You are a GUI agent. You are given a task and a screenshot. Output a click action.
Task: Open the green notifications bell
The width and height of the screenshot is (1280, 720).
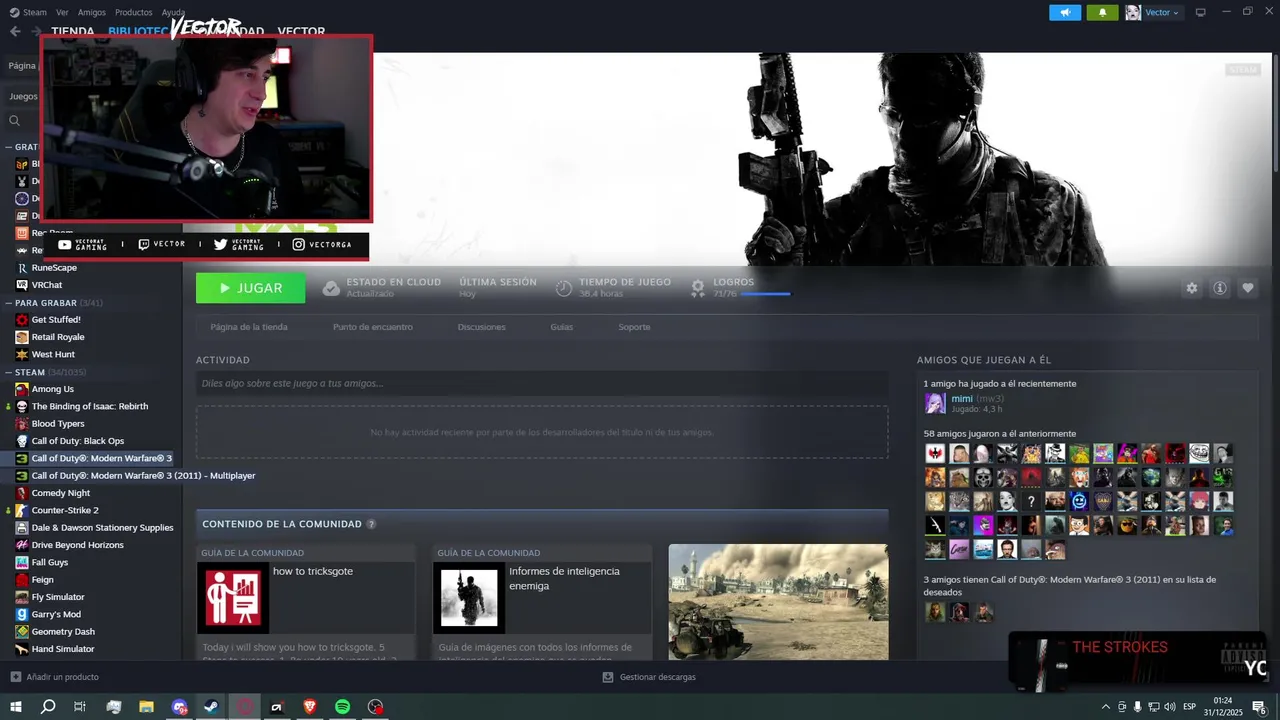pyautogui.click(x=1103, y=12)
